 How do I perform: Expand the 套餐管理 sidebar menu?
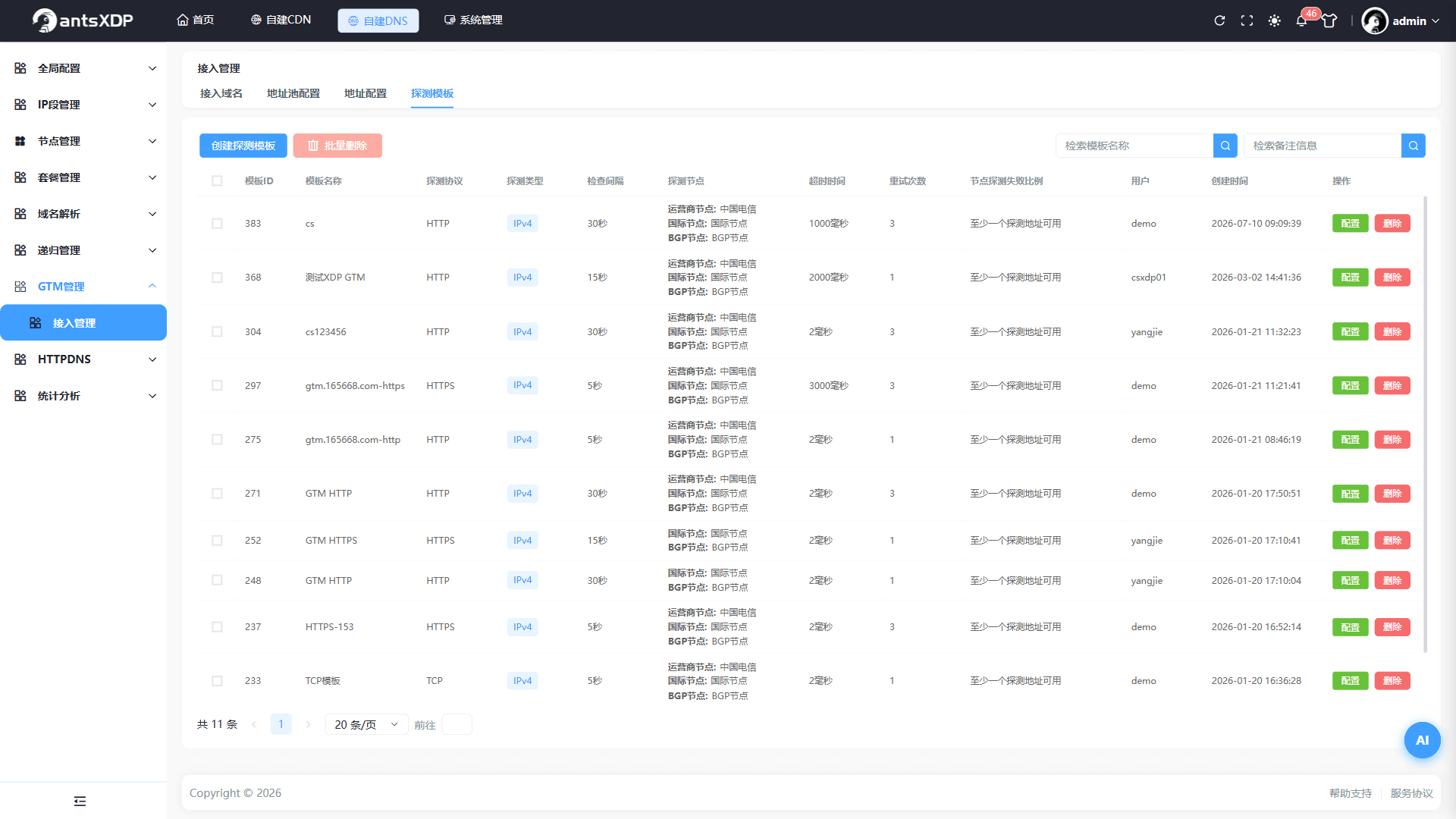pyautogui.click(x=83, y=177)
